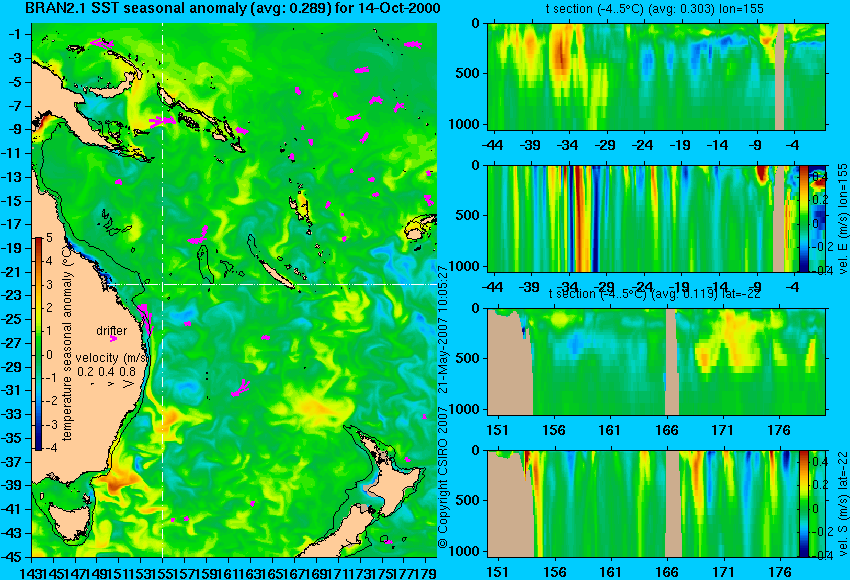850x580 pixels.
Task: Select the "vel. E (m/s) lon=155" axis label
Action: [842, 219]
